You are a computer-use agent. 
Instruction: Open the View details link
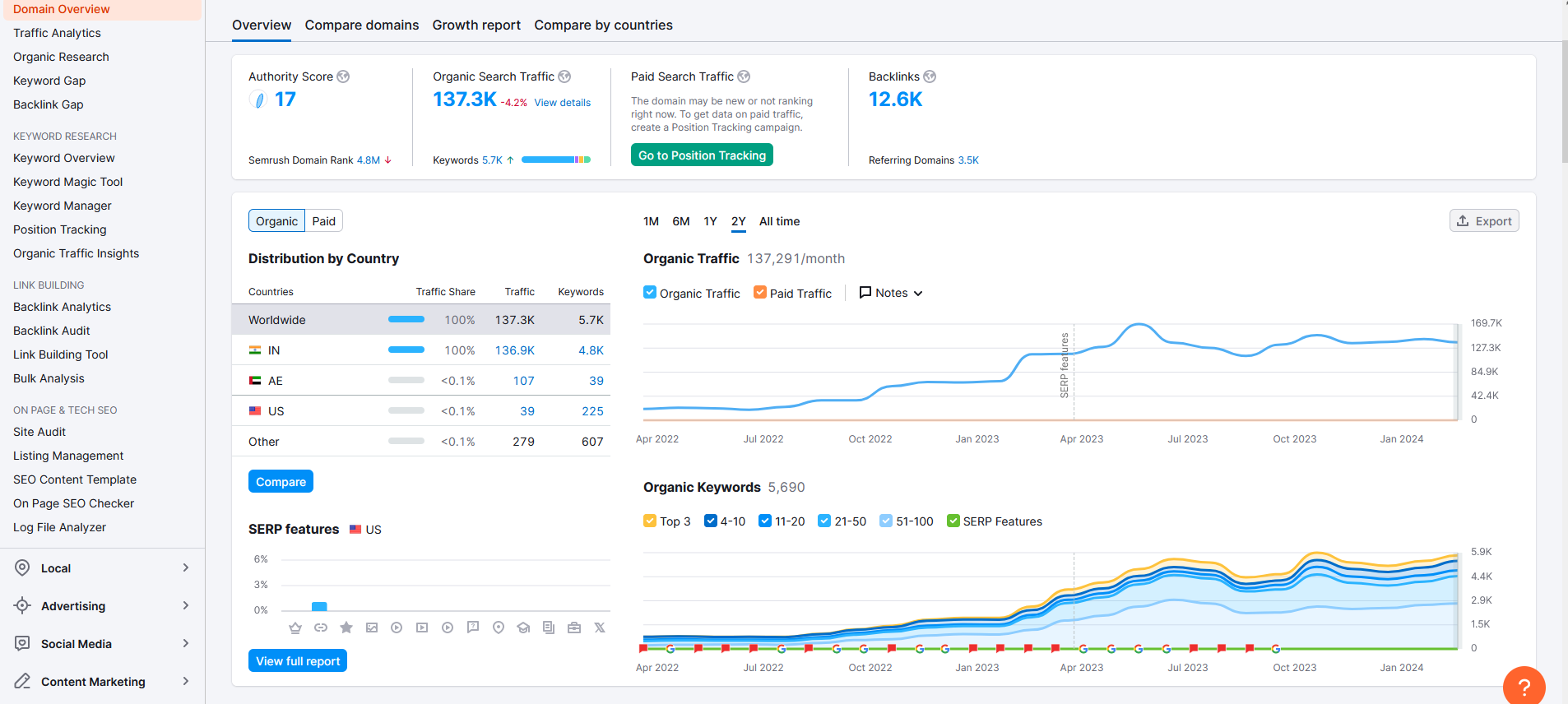tap(563, 103)
